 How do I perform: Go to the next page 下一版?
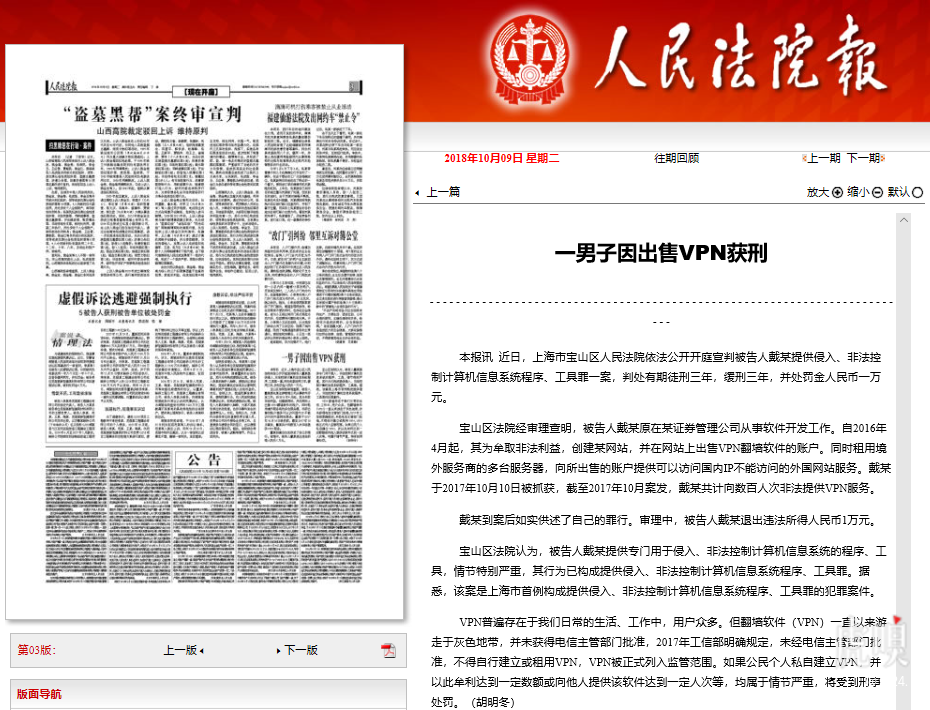(301, 650)
